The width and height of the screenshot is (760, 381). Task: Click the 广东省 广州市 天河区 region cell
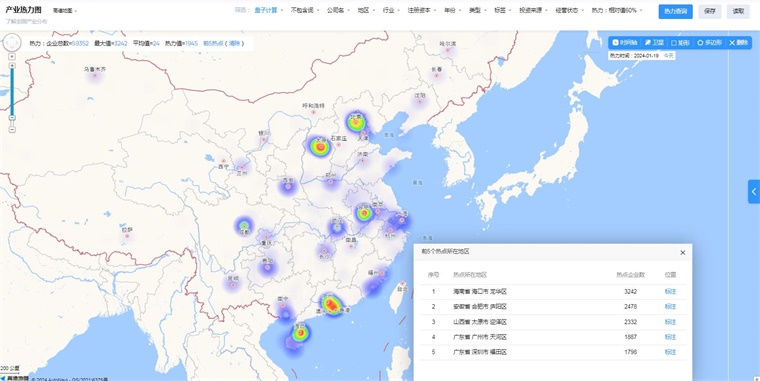pos(479,337)
